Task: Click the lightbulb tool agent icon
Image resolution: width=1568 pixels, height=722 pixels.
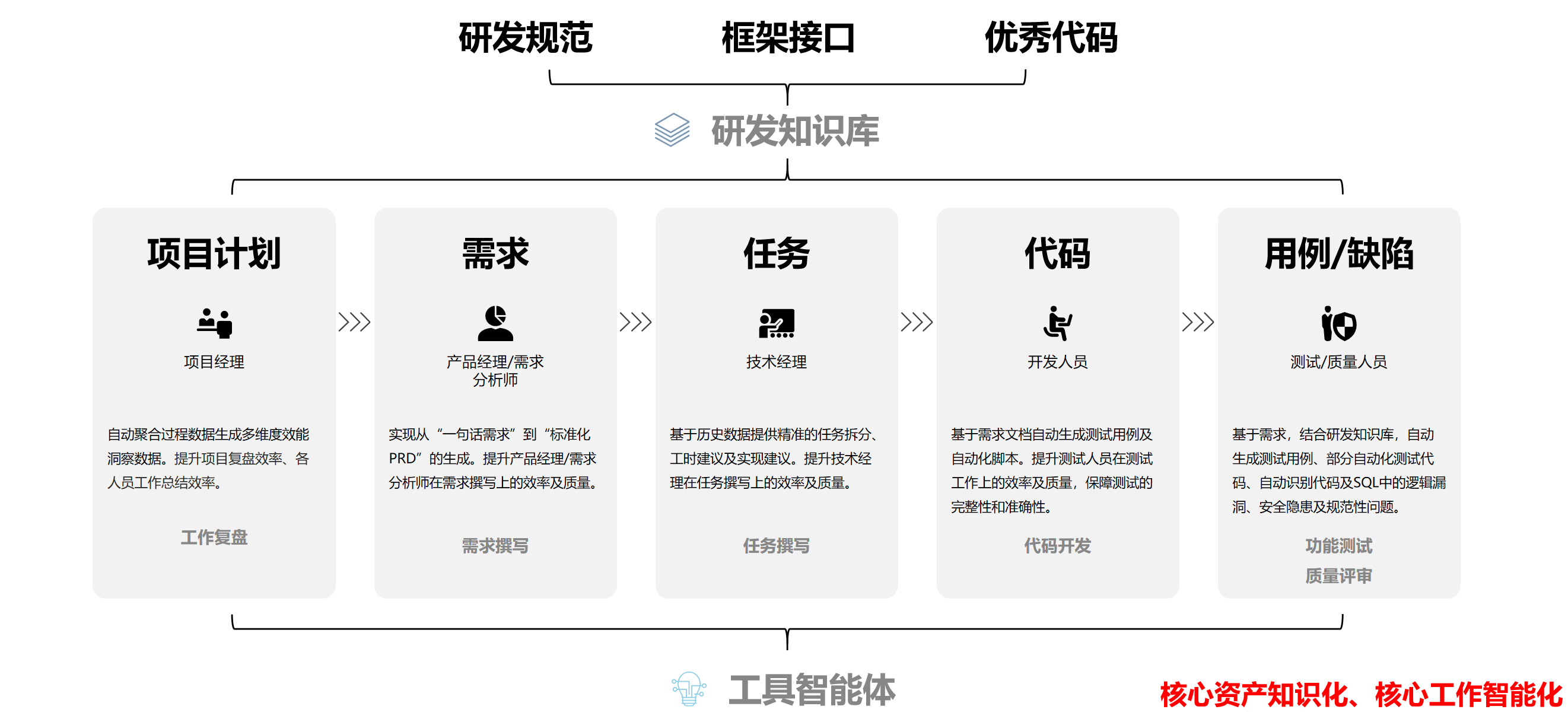Action: click(688, 689)
